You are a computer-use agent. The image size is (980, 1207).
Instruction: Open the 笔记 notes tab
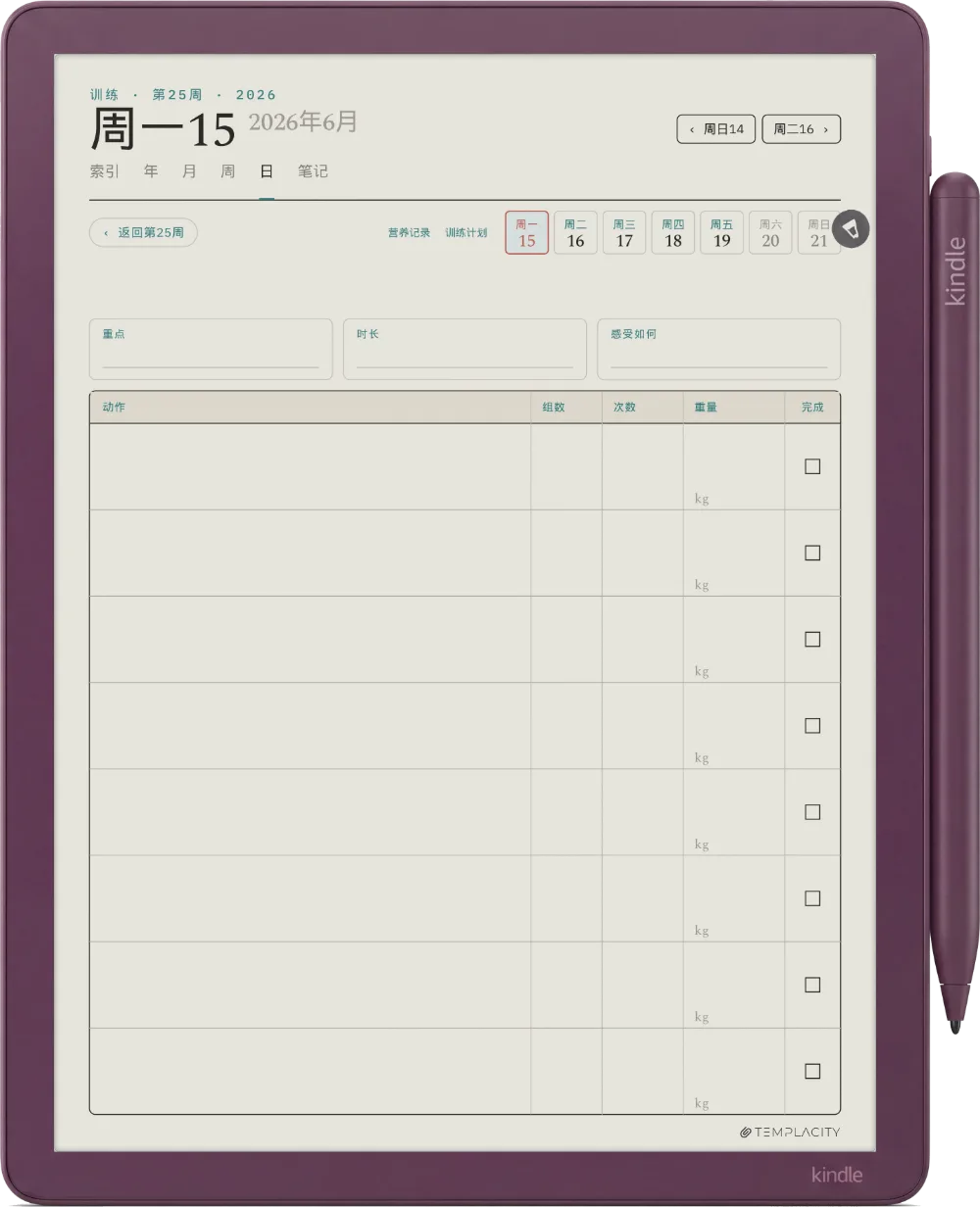coord(313,171)
